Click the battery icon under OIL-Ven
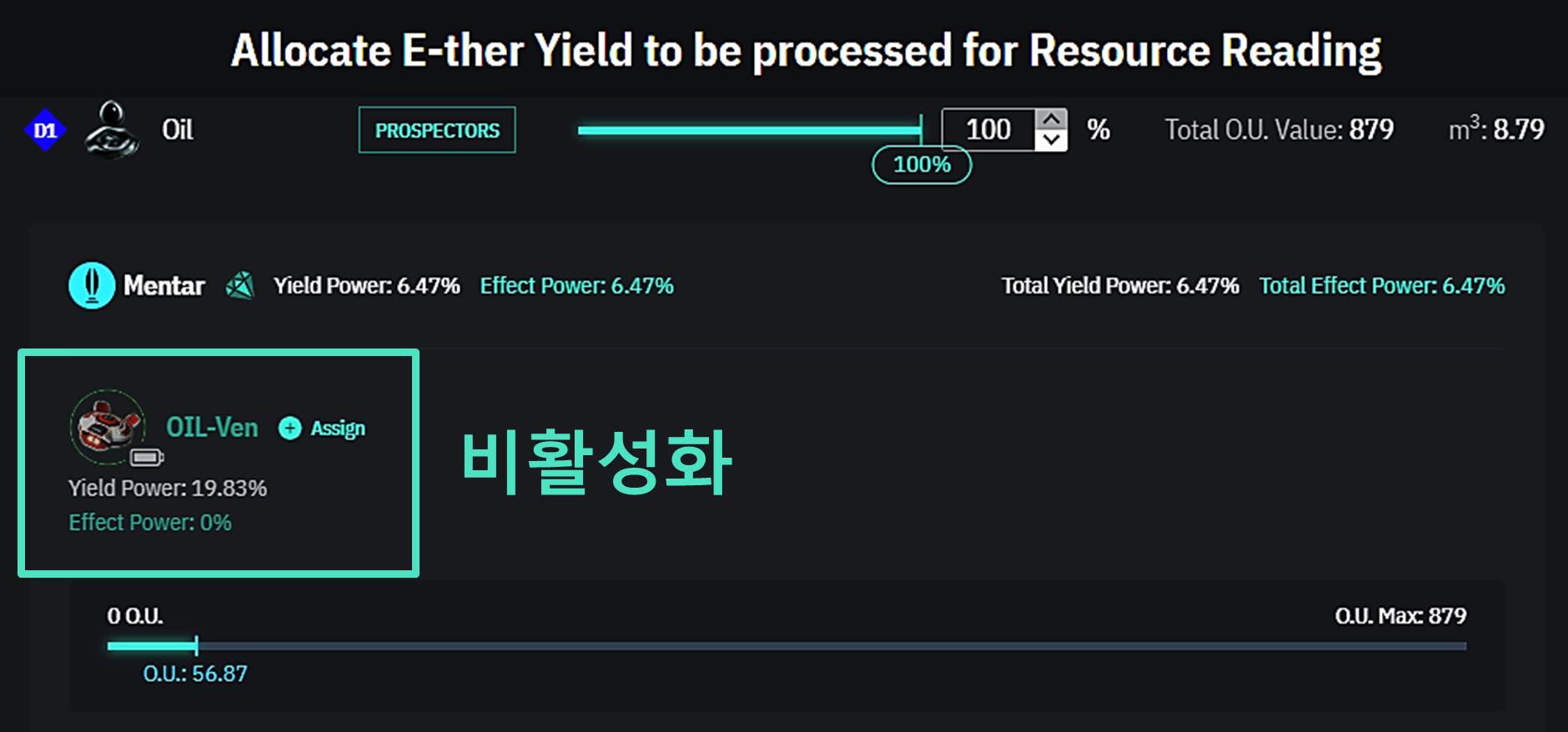This screenshot has width=1568, height=732. [x=147, y=457]
